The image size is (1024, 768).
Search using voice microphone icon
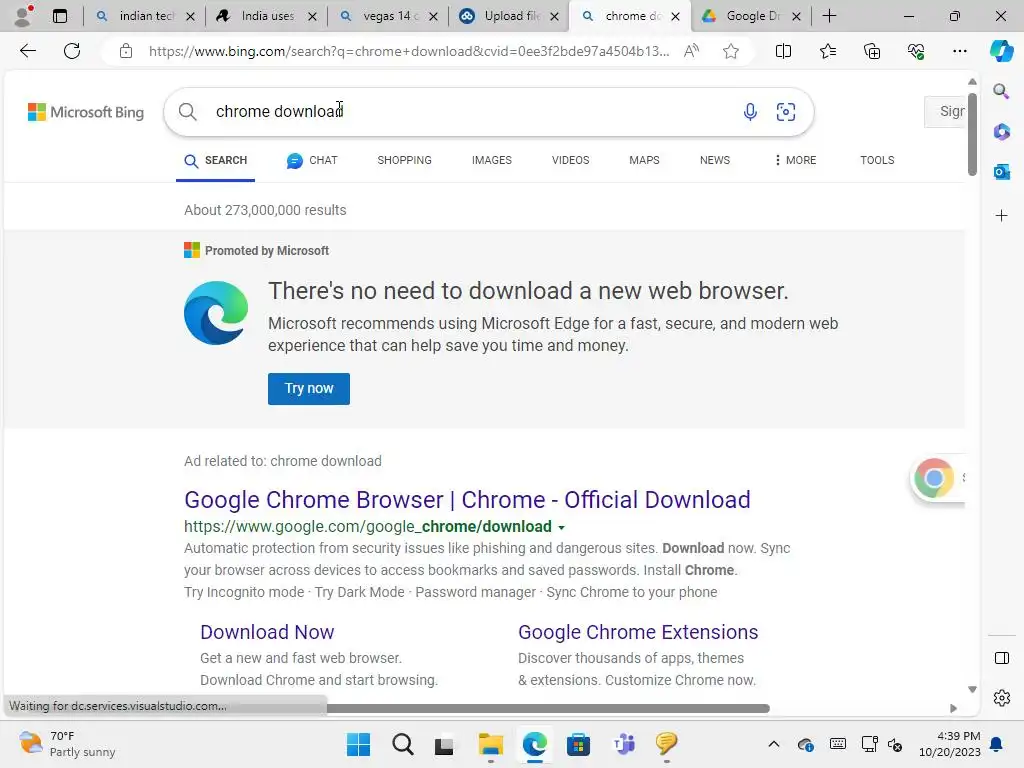point(750,112)
